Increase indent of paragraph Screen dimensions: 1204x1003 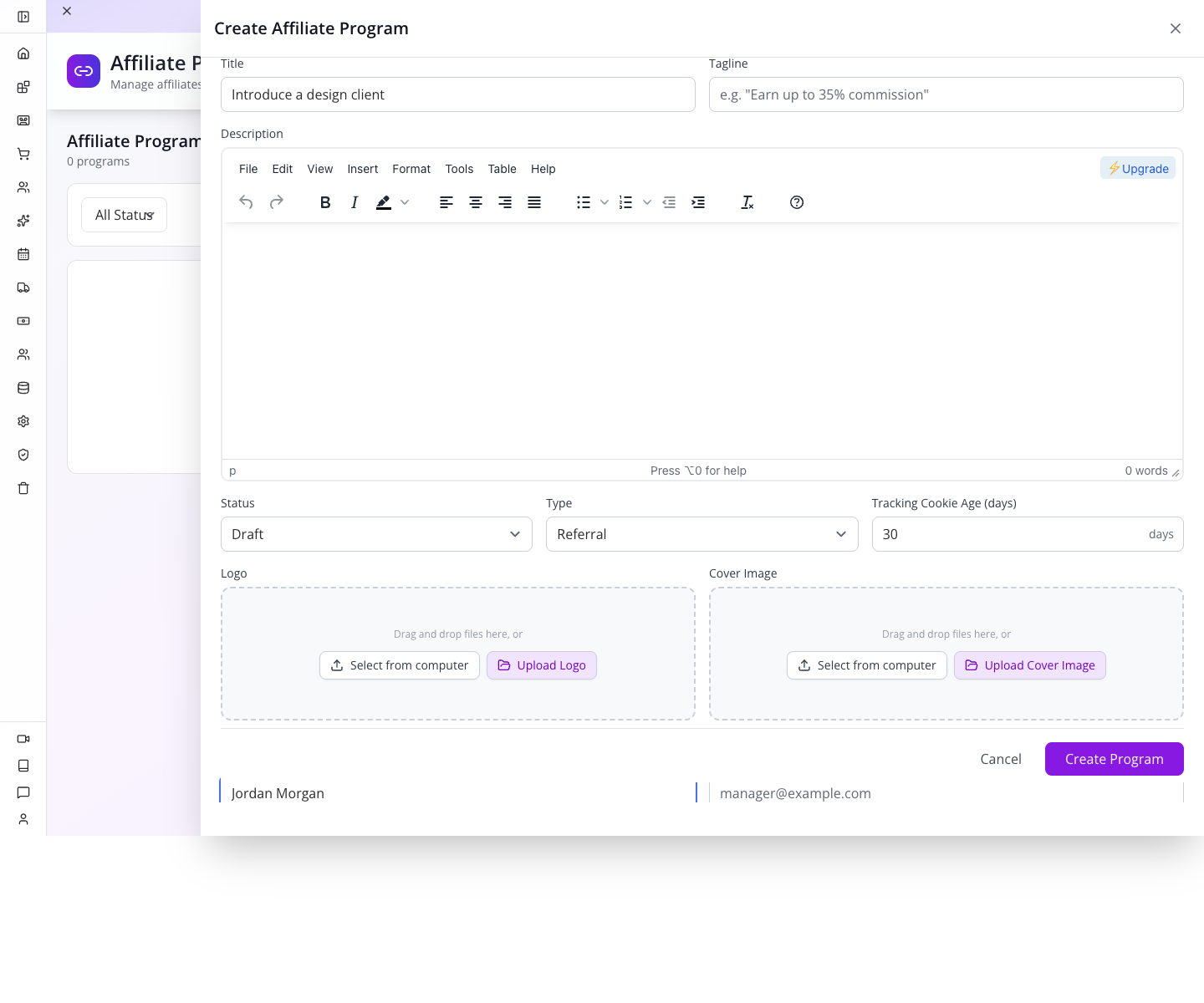(x=698, y=202)
